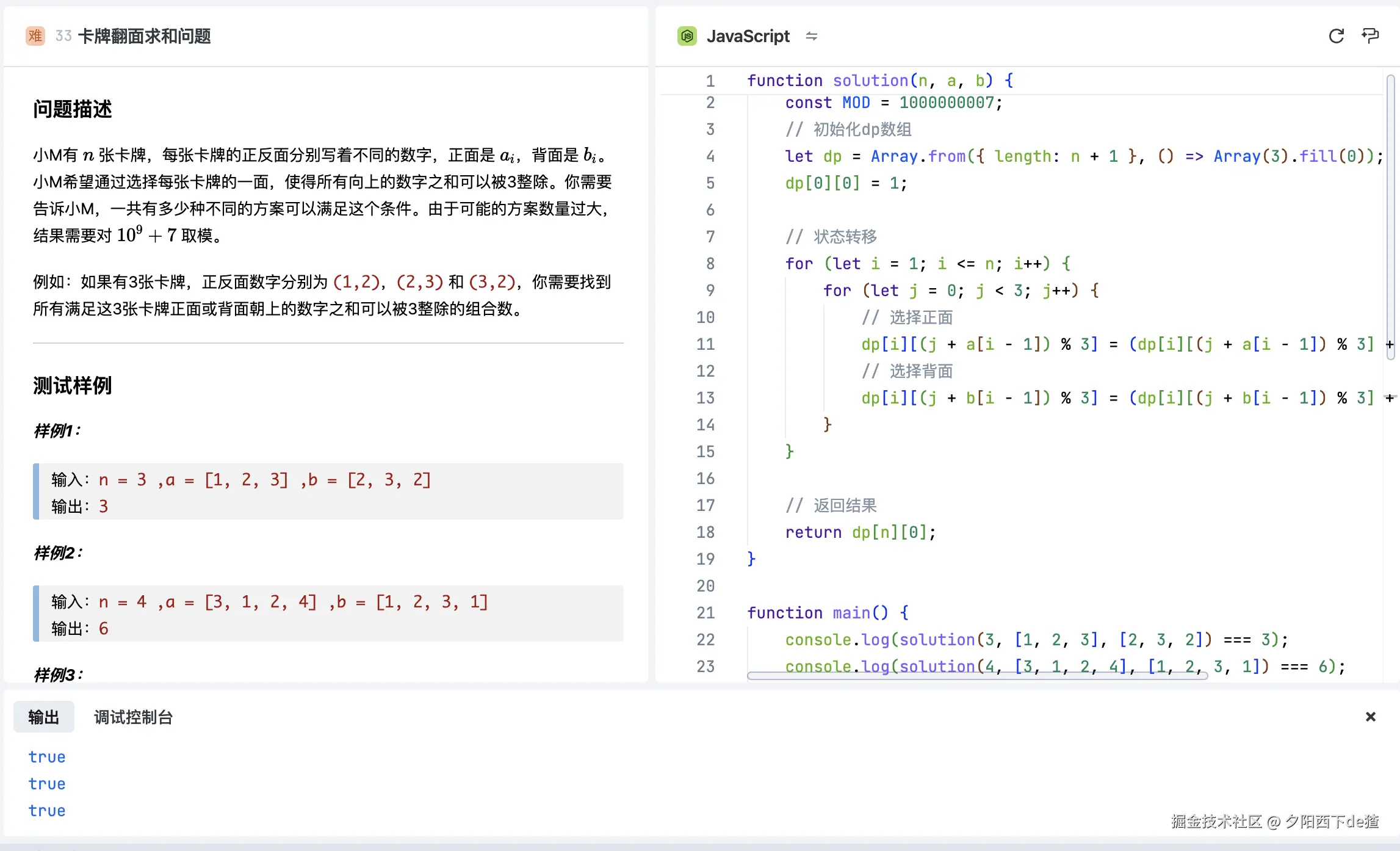The image size is (1400, 851).
Task: Click the problem title 卡牌翻面求和问题
Action: [144, 36]
